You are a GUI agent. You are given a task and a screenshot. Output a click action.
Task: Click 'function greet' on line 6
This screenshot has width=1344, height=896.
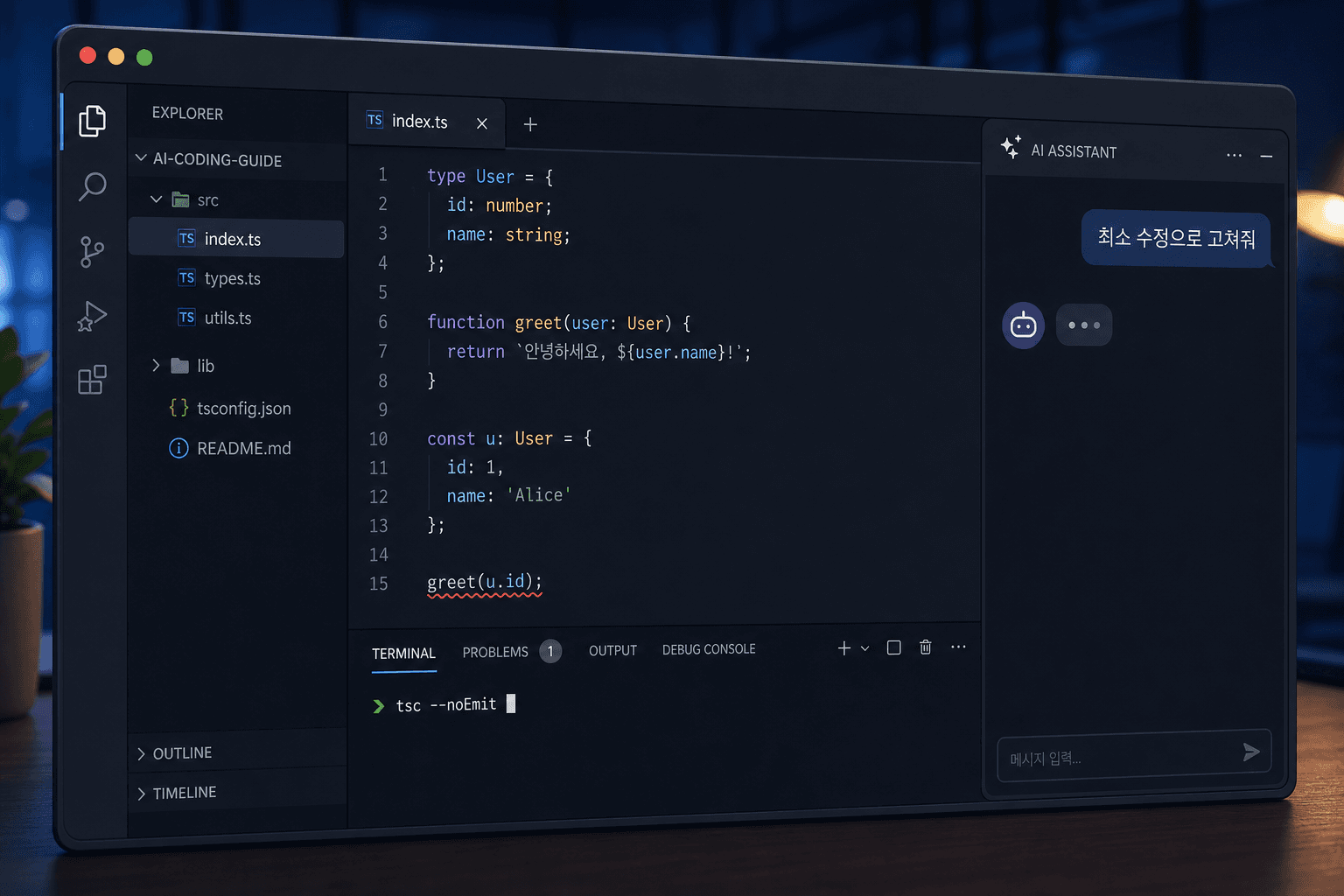click(x=494, y=323)
